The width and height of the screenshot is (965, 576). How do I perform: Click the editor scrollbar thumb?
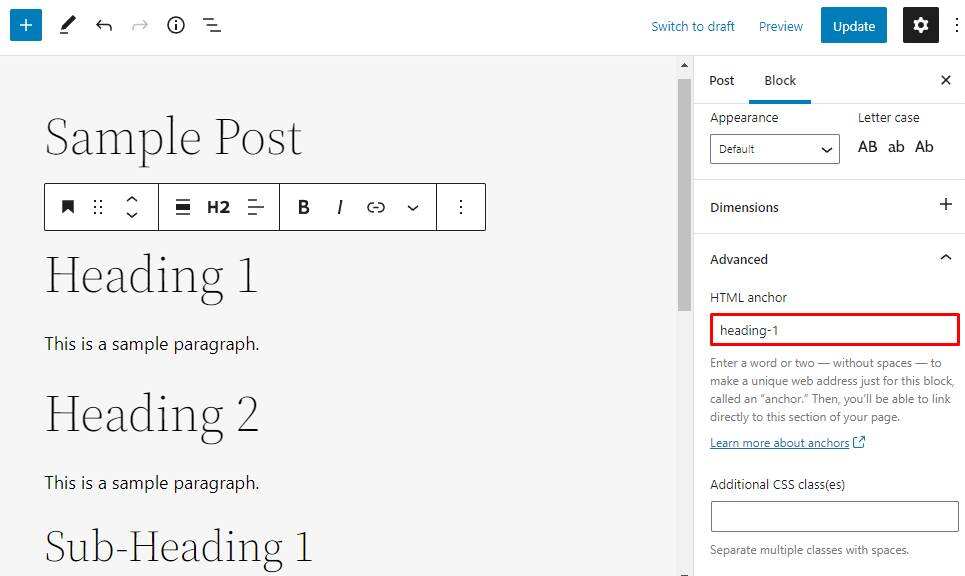[684, 194]
